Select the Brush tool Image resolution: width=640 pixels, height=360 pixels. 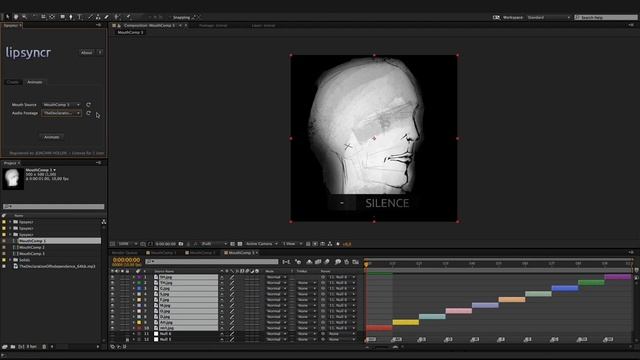[90, 17]
